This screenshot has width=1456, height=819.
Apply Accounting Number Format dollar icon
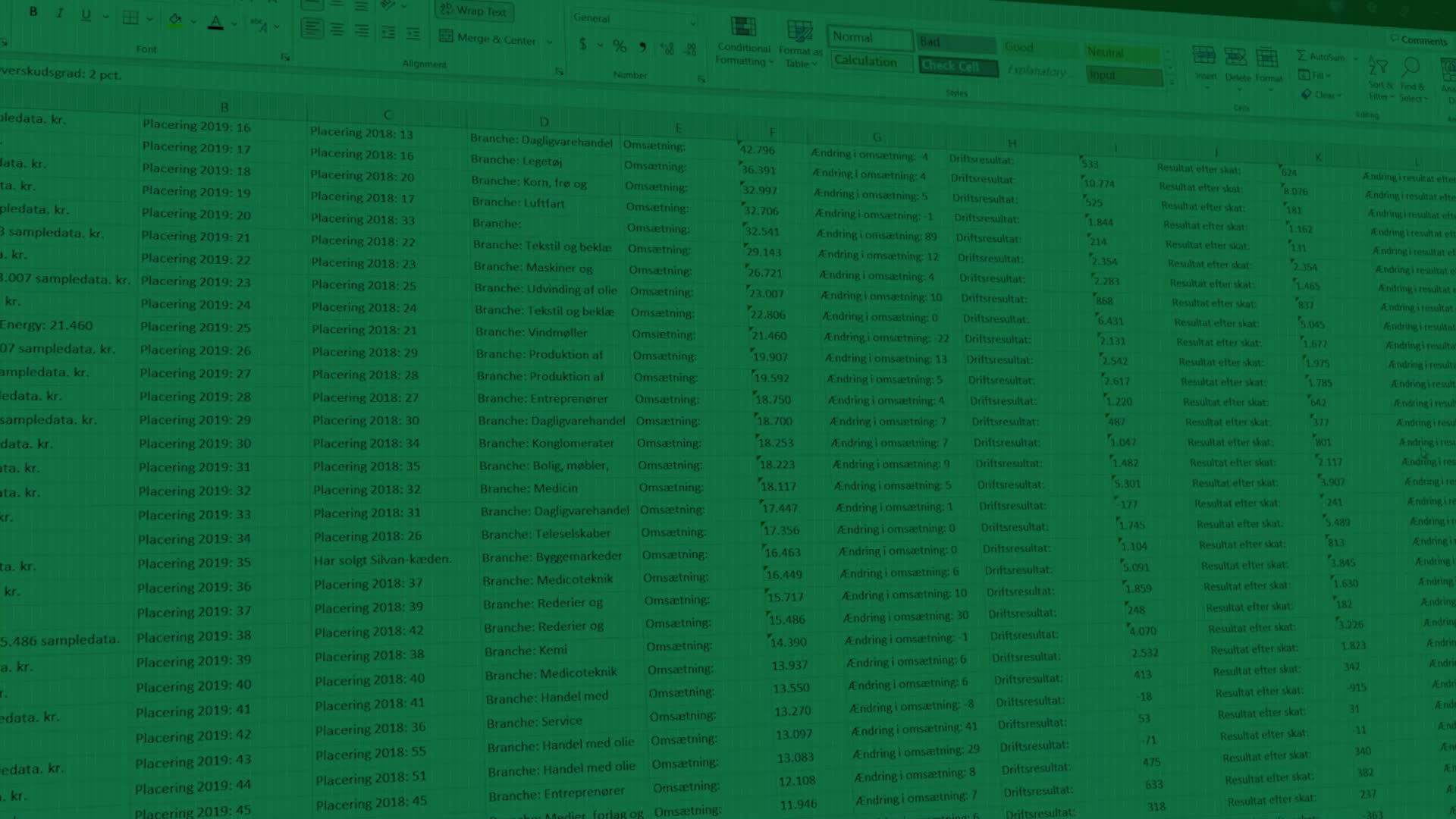click(x=582, y=44)
